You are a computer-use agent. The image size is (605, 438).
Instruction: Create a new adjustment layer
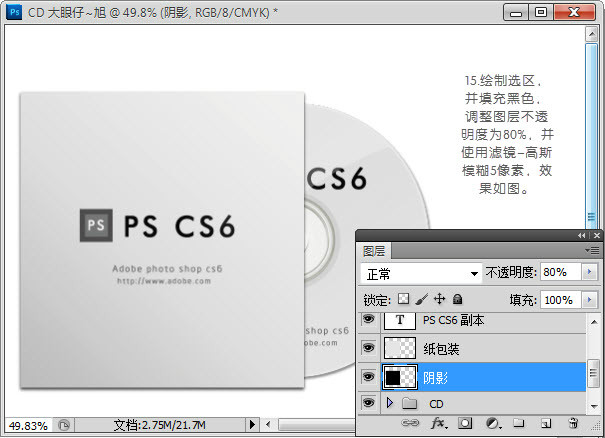492,424
